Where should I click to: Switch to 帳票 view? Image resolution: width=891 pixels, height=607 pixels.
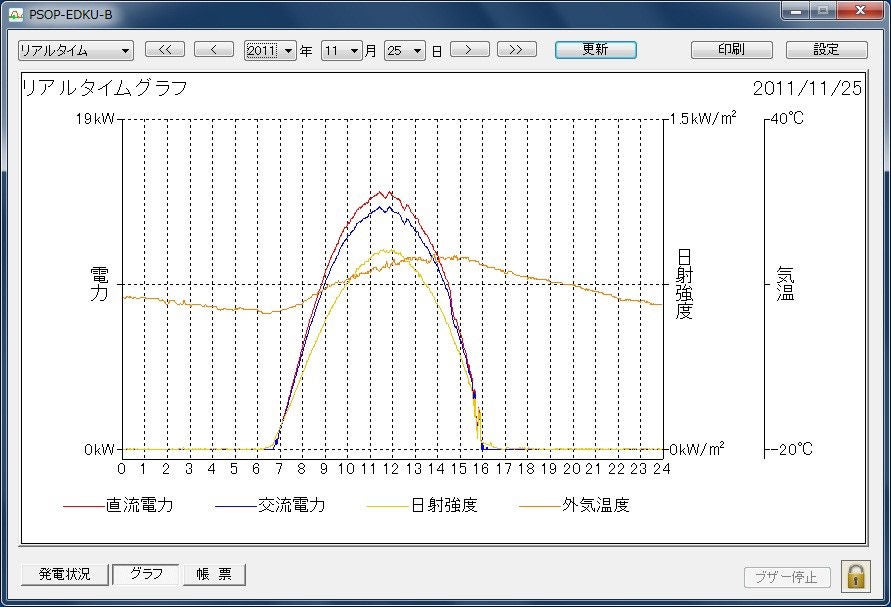(x=213, y=575)
